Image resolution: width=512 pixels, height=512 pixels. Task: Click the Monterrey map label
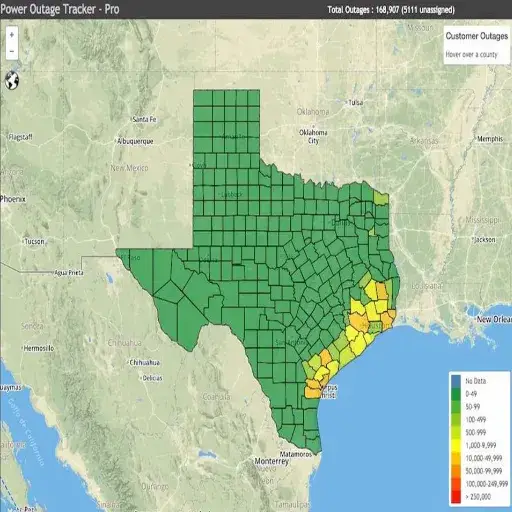click(271, 461)
